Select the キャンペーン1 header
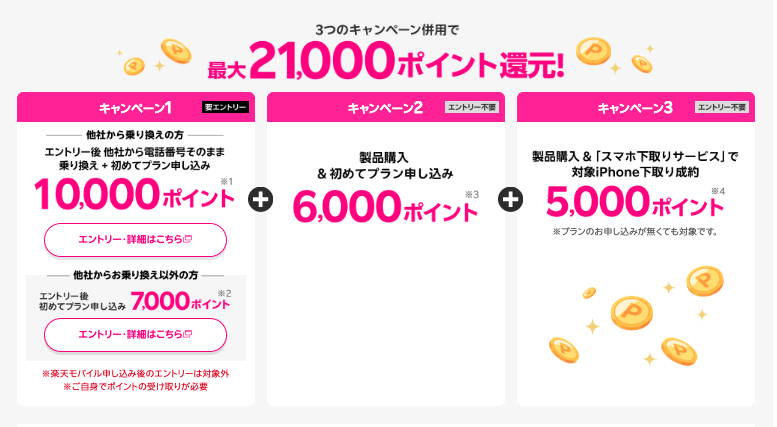 (136, 107)
